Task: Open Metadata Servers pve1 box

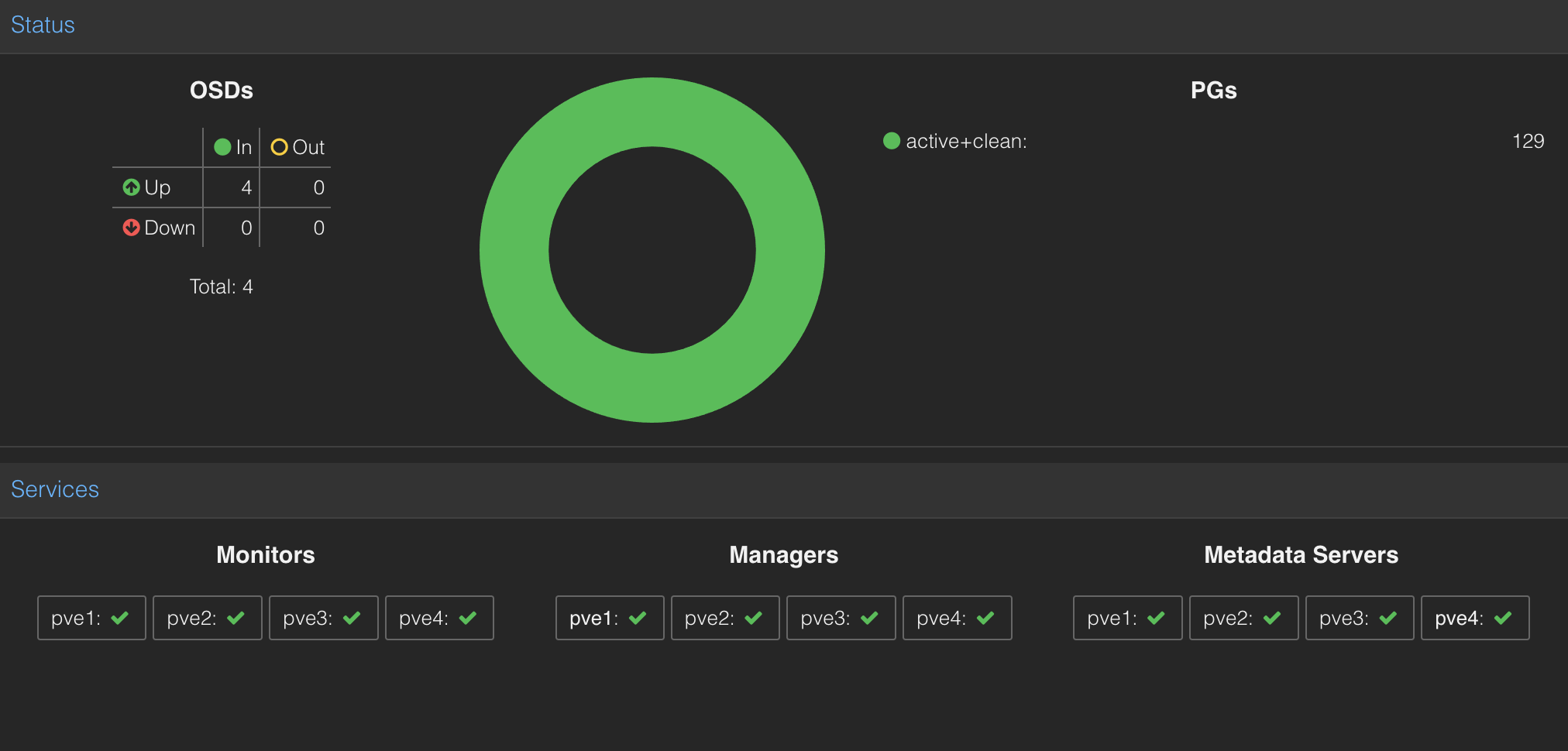Action: click(x=1128, y=618)
